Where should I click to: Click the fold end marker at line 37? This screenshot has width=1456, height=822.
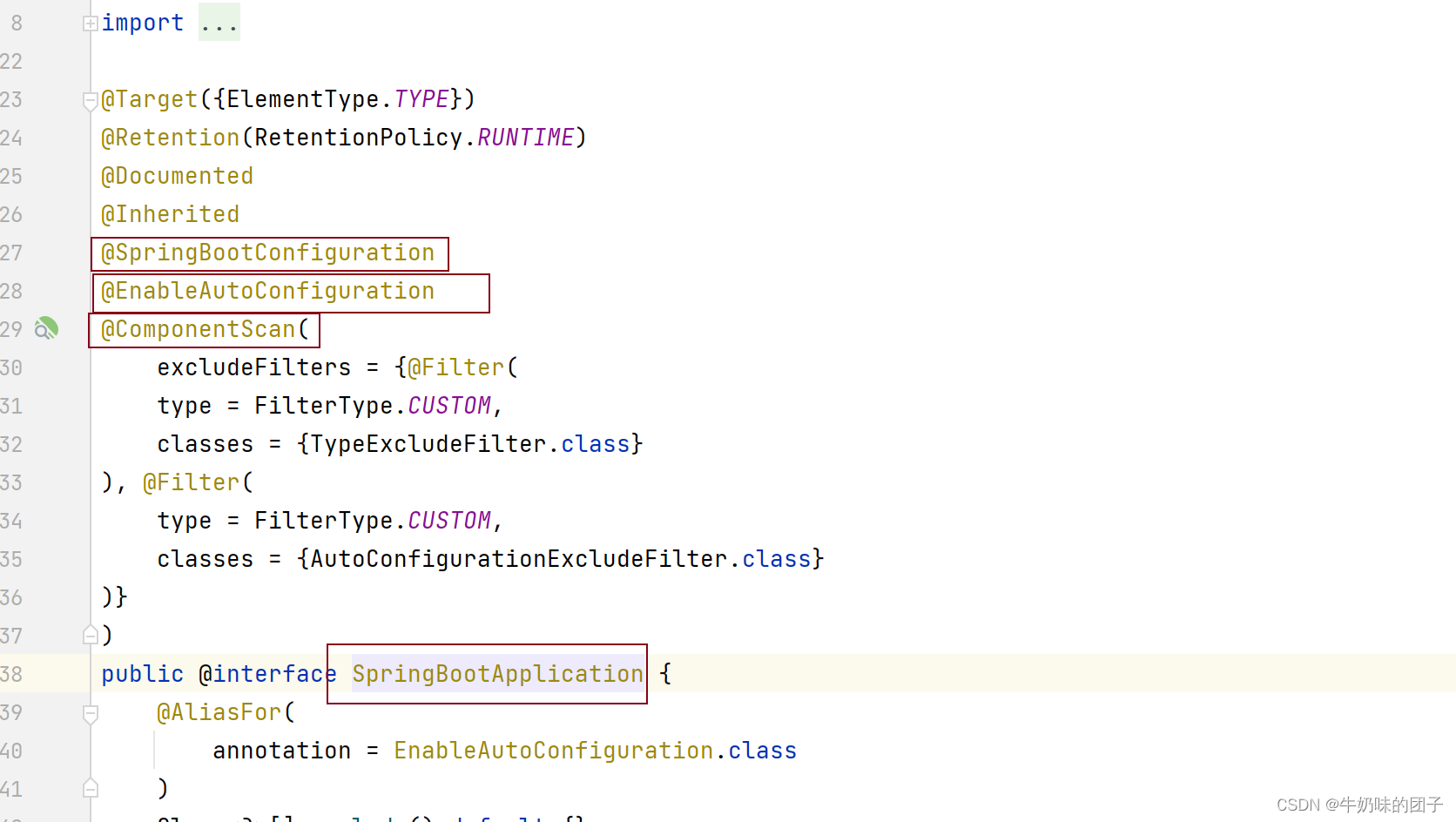(90, 635)
